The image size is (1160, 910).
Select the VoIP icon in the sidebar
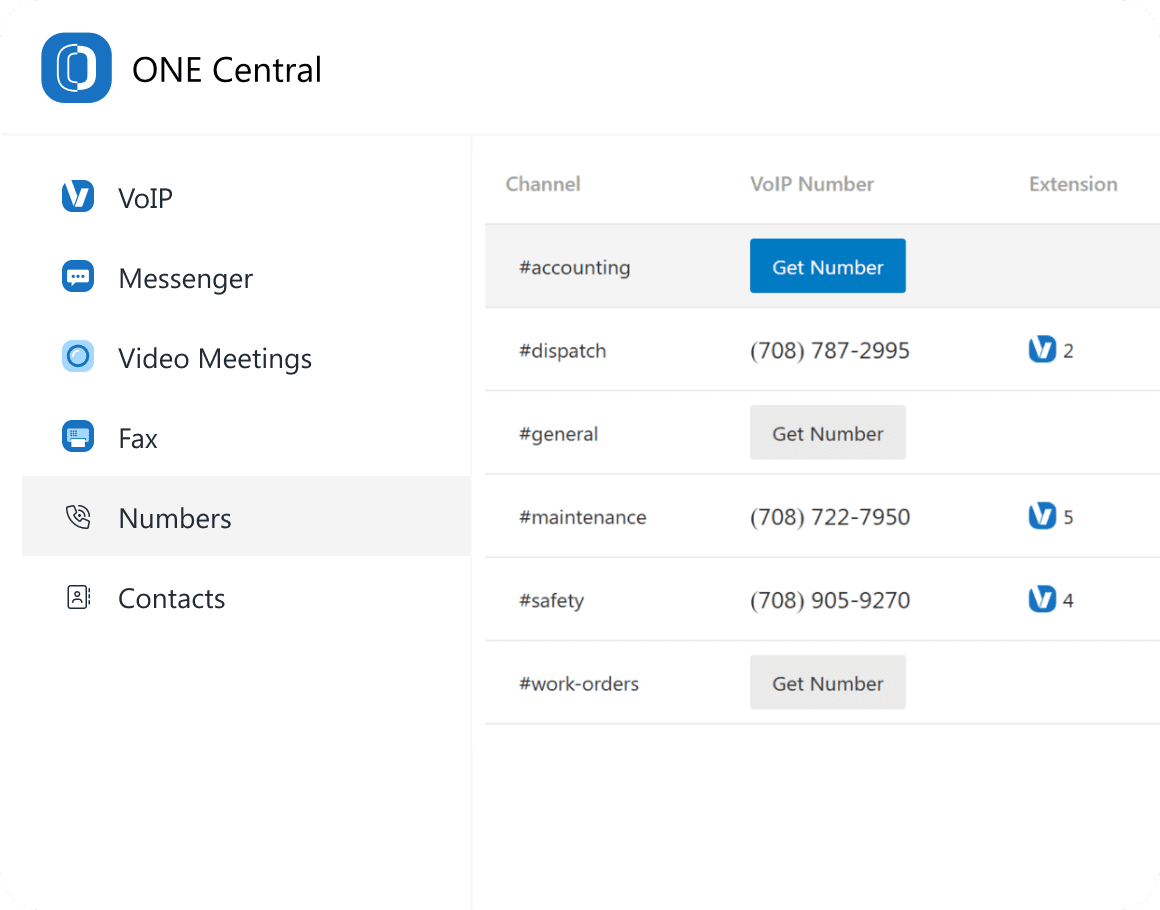pos(77,197)
